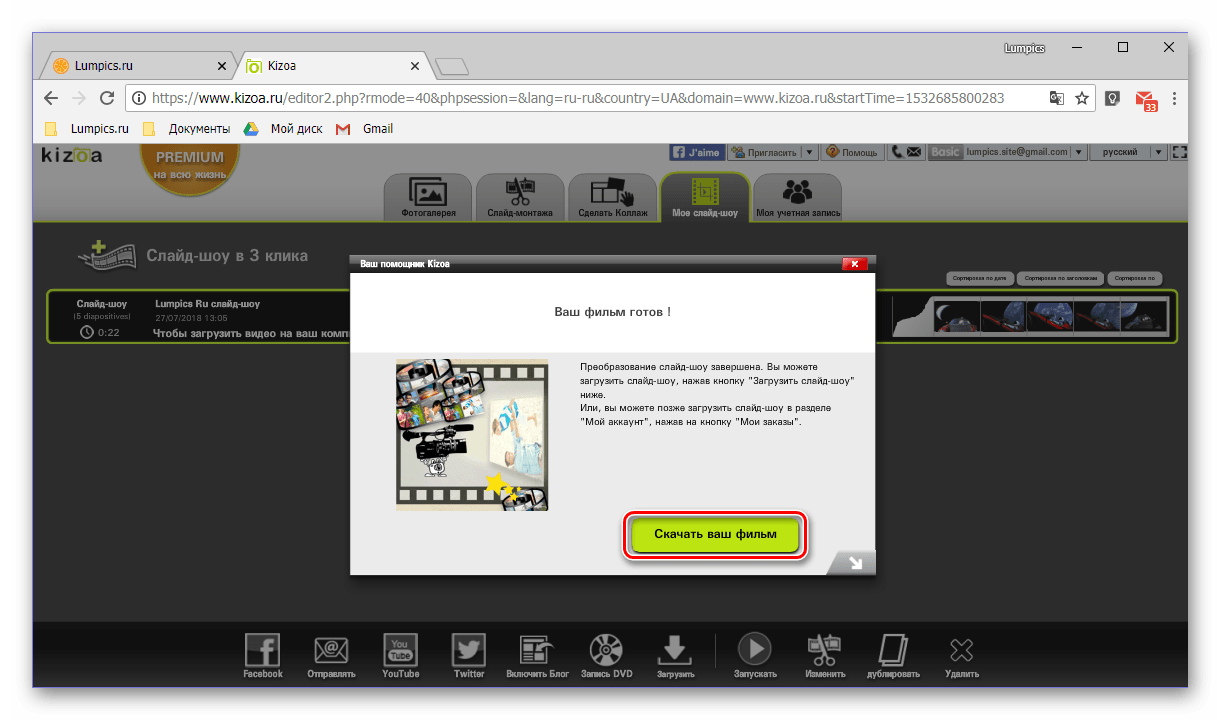This screenshot has width=1225, height=720.
Task: Switch to the Слайд-монтаж tab
Action: pyautogui.click(x=520, y=197)
